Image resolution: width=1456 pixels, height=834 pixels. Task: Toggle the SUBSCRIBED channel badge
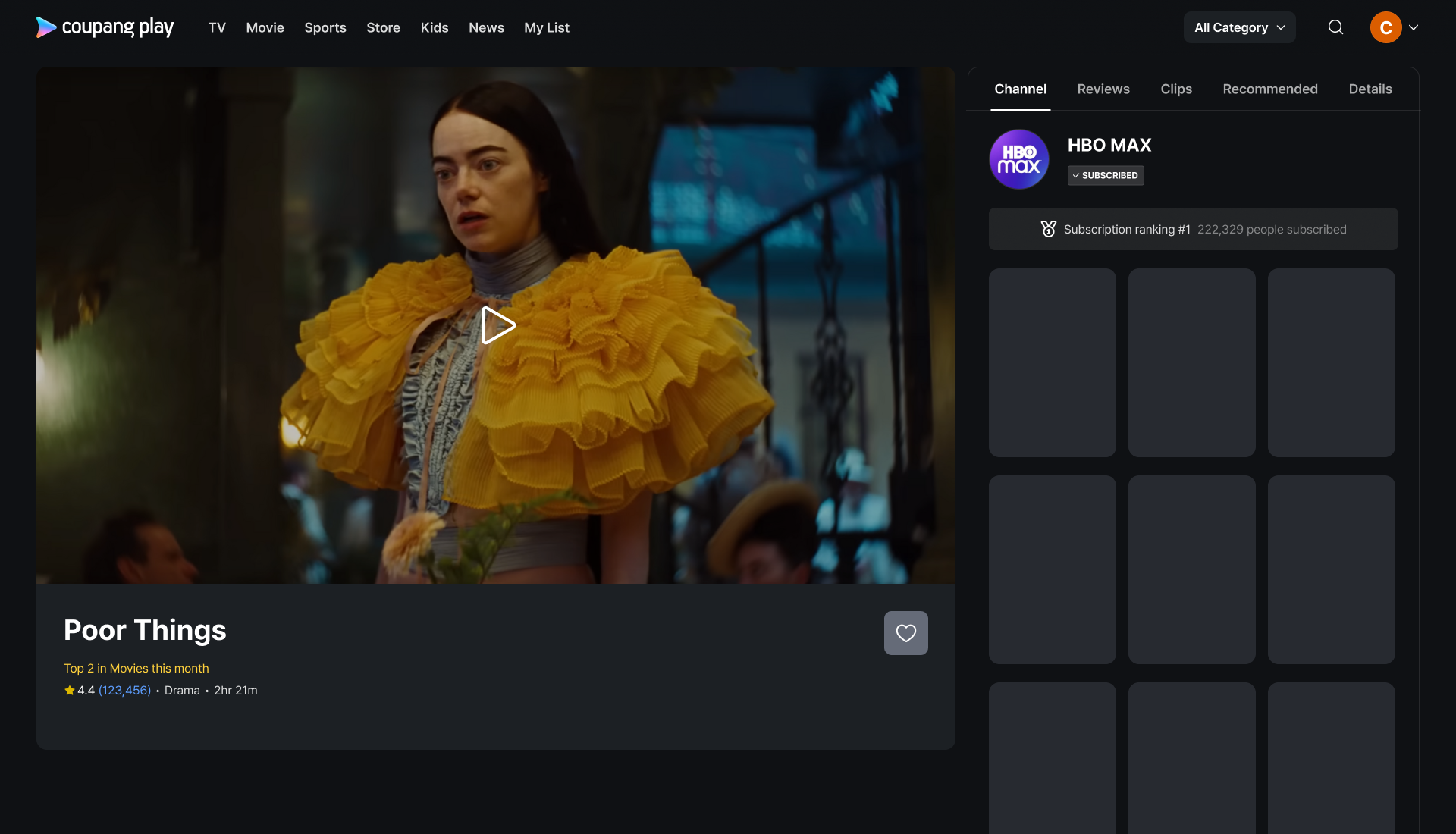click(1106, 175)
